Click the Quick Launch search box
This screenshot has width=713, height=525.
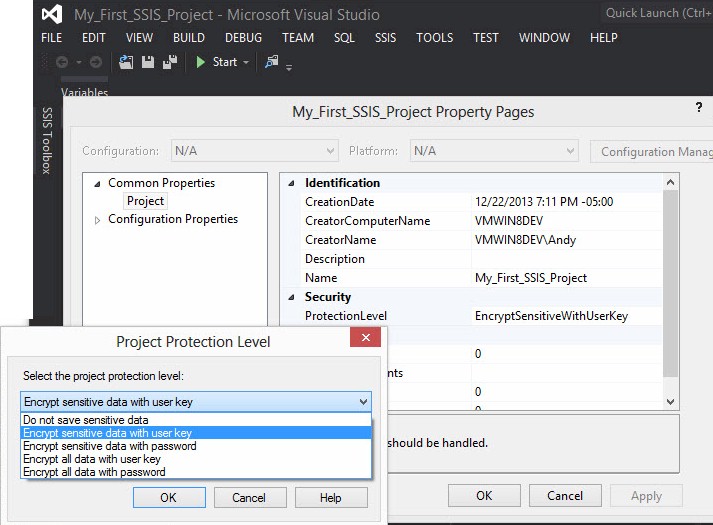tap(657, 13)
